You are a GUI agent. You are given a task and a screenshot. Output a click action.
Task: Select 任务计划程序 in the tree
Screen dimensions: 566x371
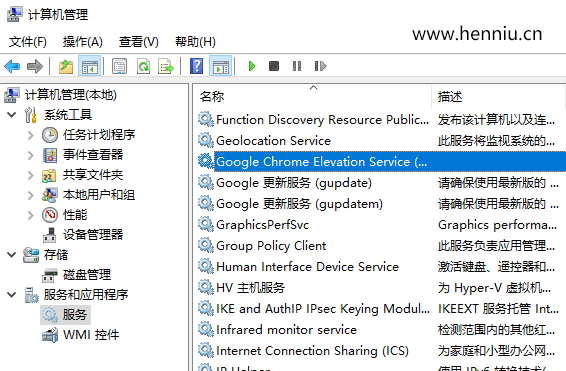(99, 135)
